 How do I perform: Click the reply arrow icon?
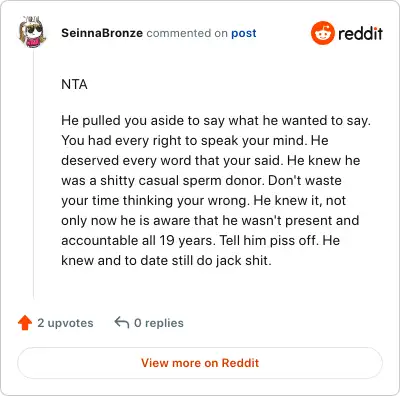tap(122, 322)
